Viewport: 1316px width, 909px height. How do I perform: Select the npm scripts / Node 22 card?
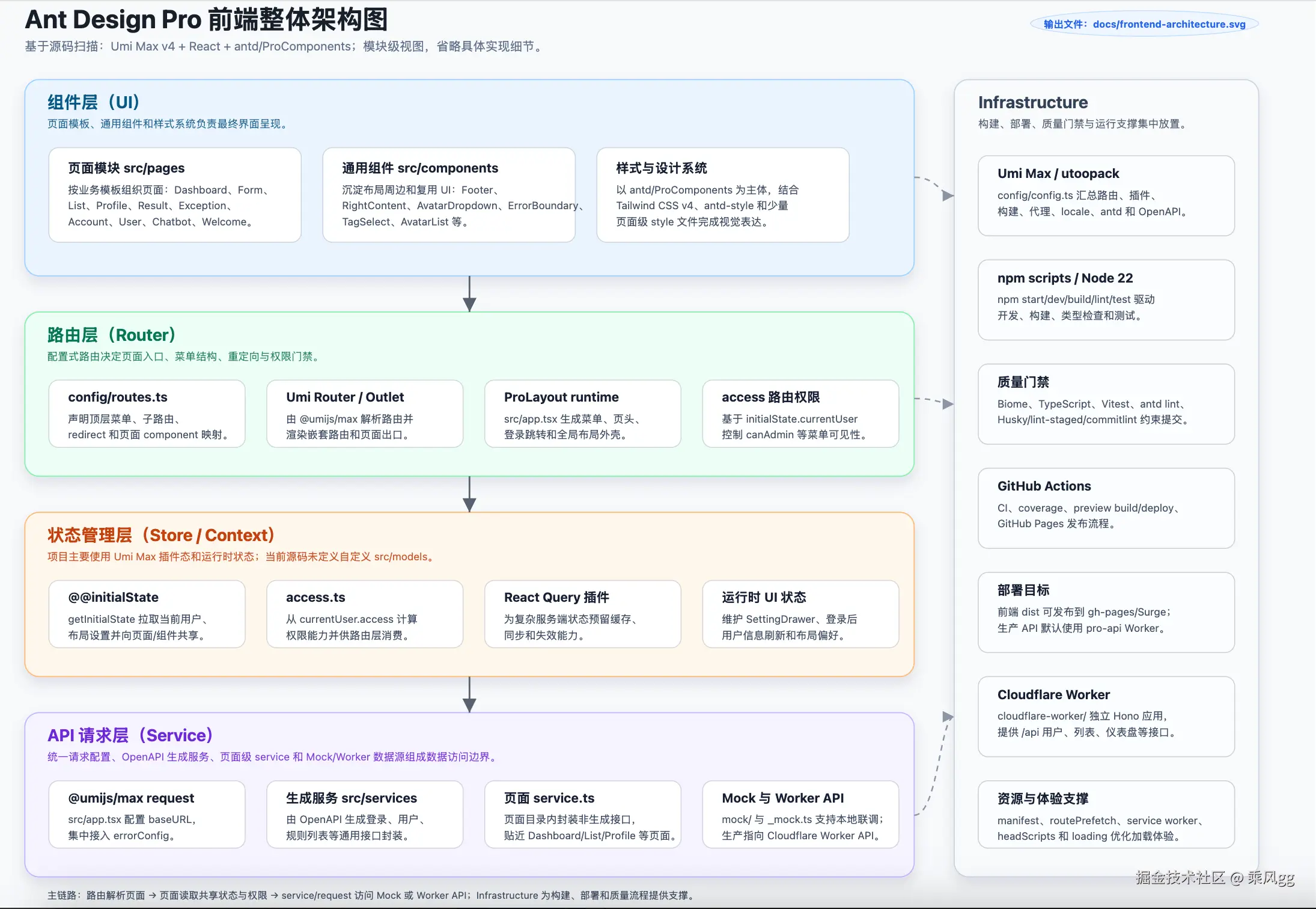(x=1106, y=300)
